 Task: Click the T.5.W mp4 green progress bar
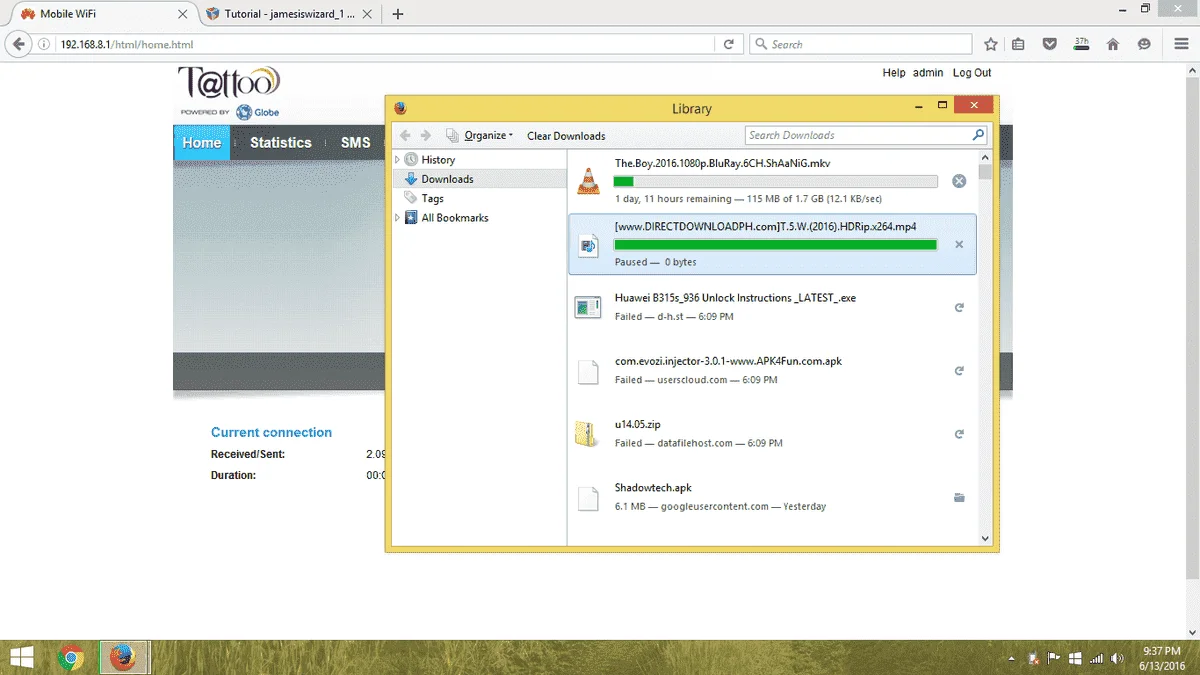pos(775,244)
